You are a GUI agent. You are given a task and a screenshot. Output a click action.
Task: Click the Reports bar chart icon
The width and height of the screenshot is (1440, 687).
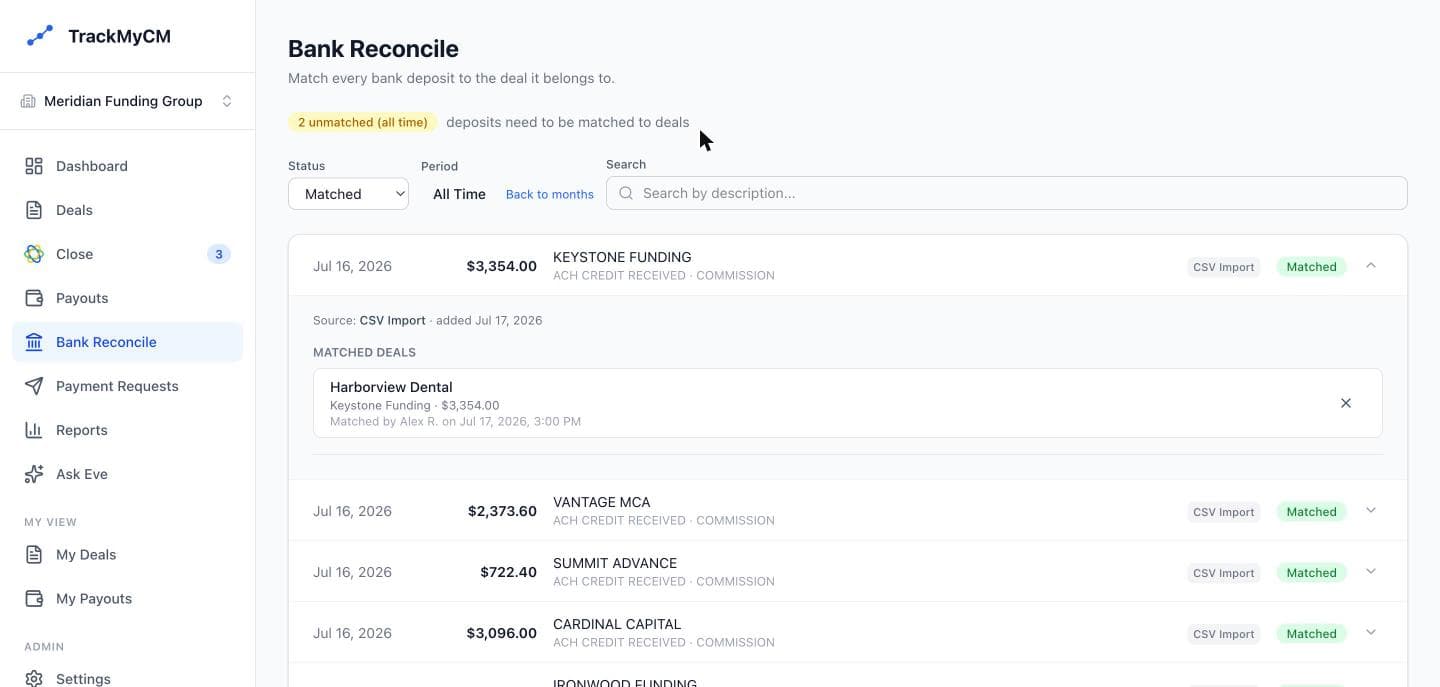[34, 430]
